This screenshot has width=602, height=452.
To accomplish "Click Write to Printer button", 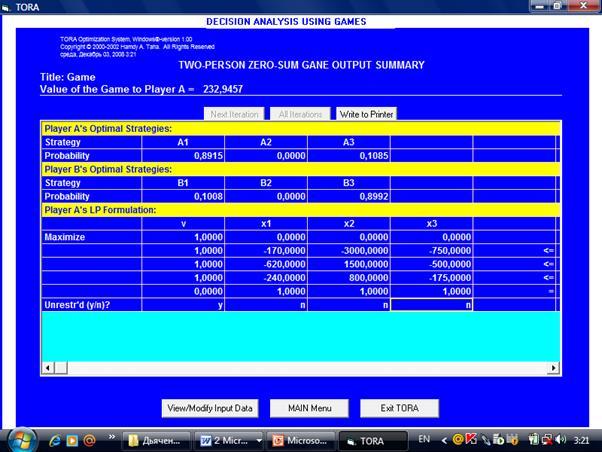I will 366,114.
